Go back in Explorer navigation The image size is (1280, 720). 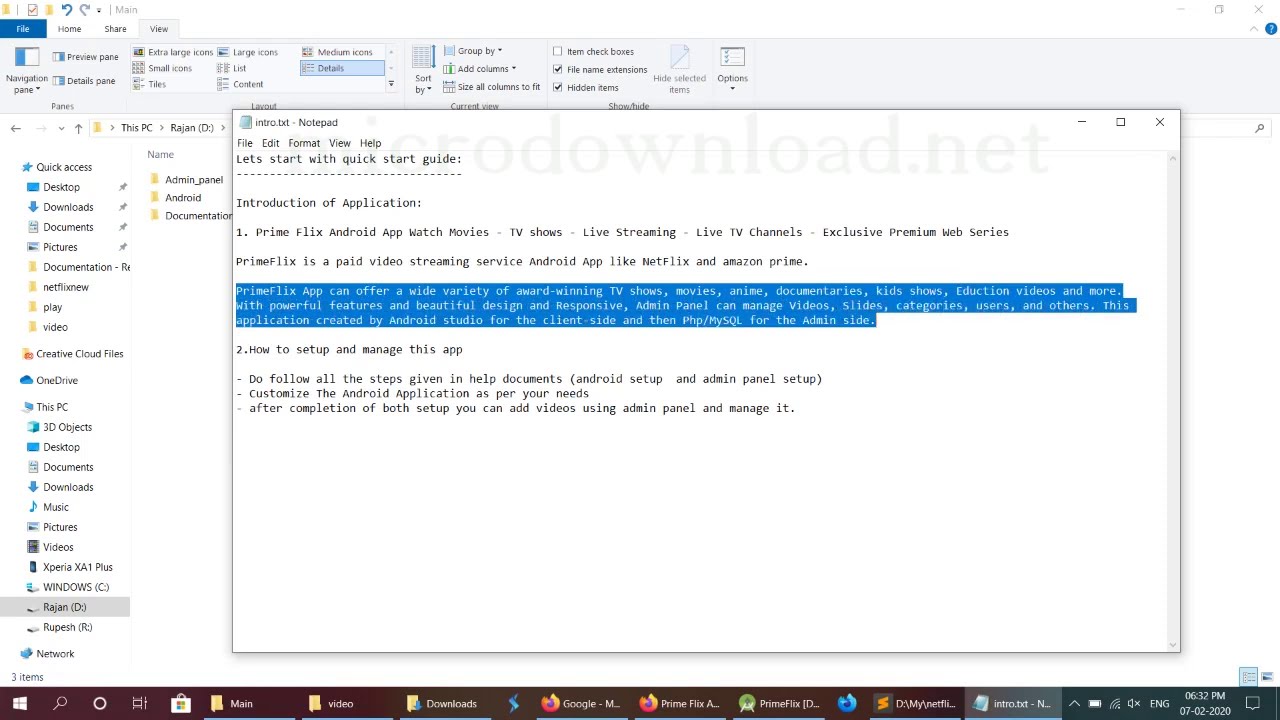click(15, 128)
